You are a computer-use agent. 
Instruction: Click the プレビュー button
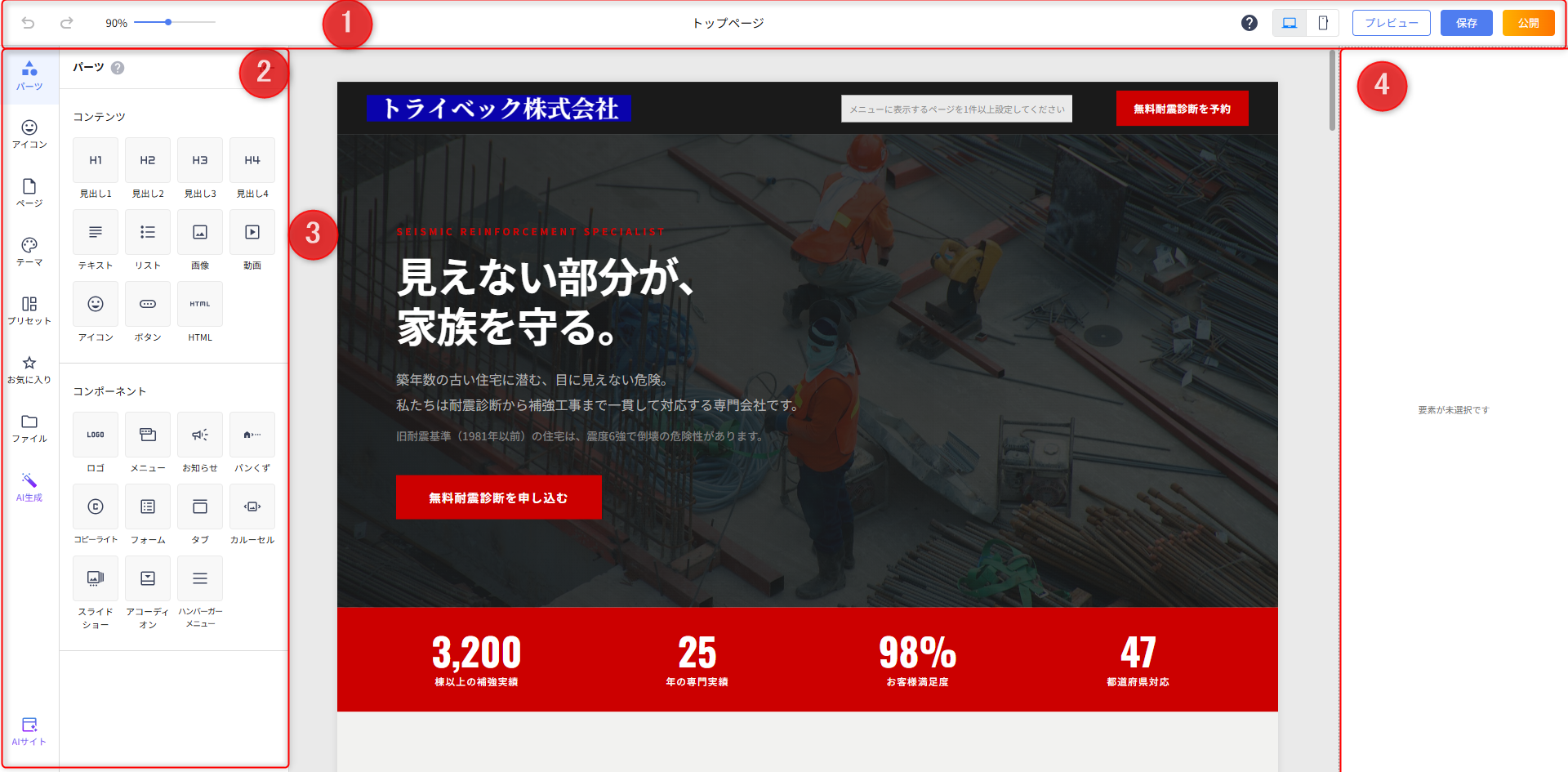click(x=1391, y=23)
